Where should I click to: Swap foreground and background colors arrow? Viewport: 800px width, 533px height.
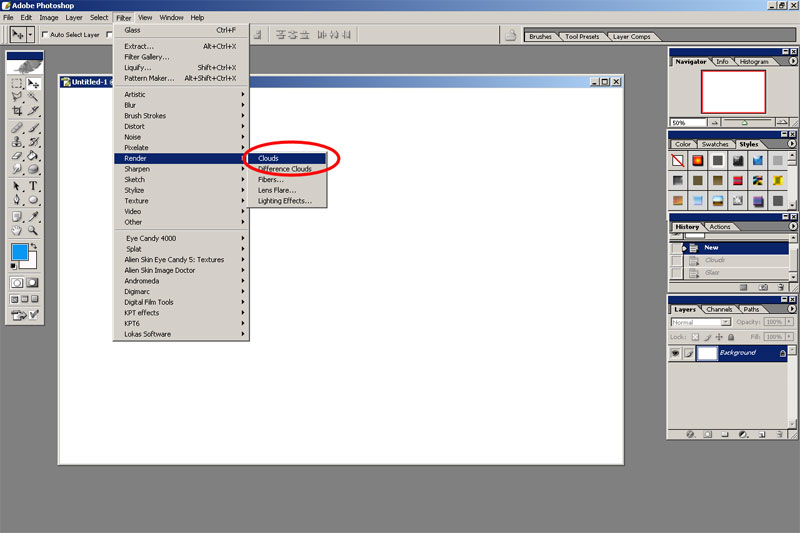click(x=34, y=246)
